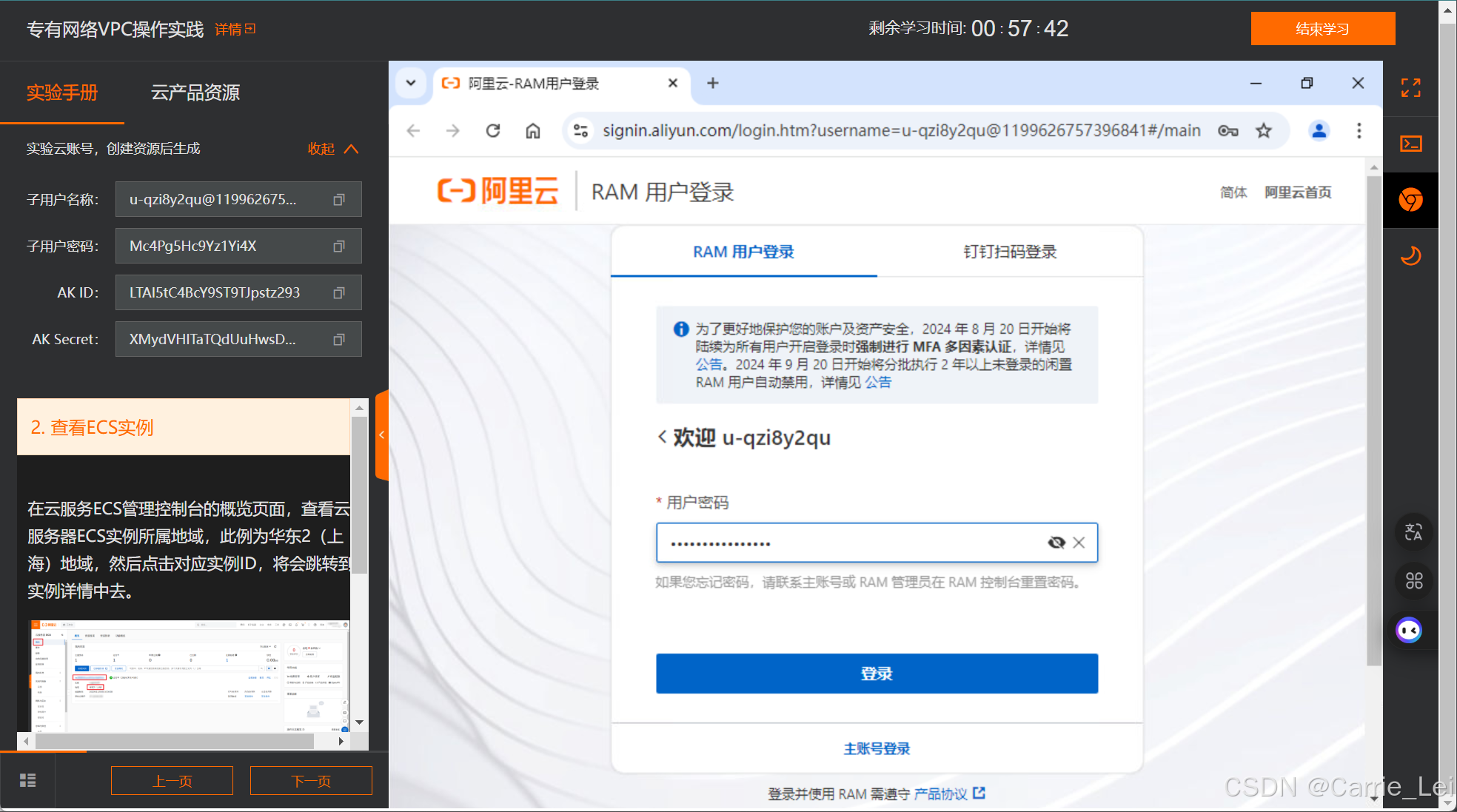Reload the Aliyun login page
The height and width of the screenshot is (812, 1457).
[493, 131]
